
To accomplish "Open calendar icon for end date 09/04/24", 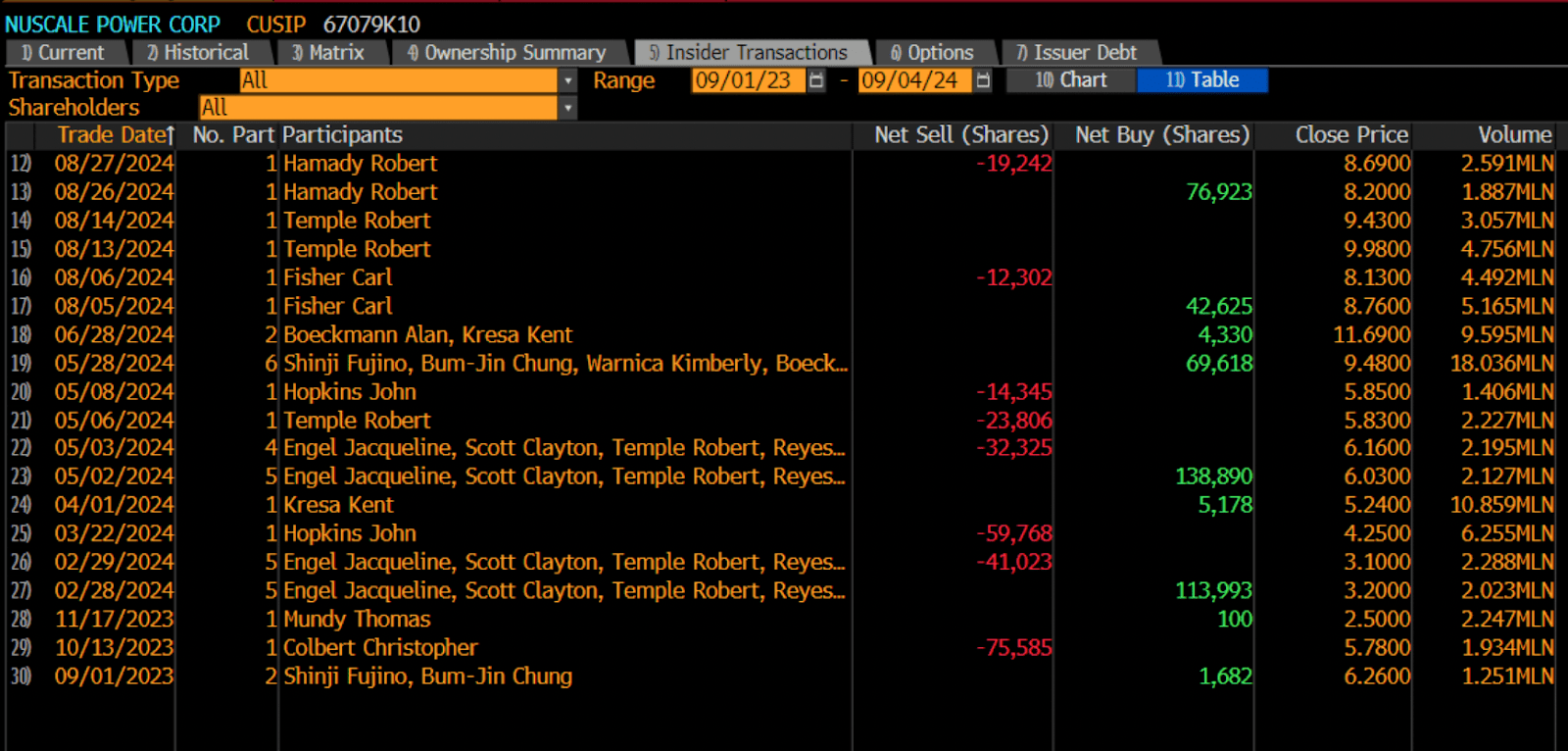I will click(x=983, y=80).
